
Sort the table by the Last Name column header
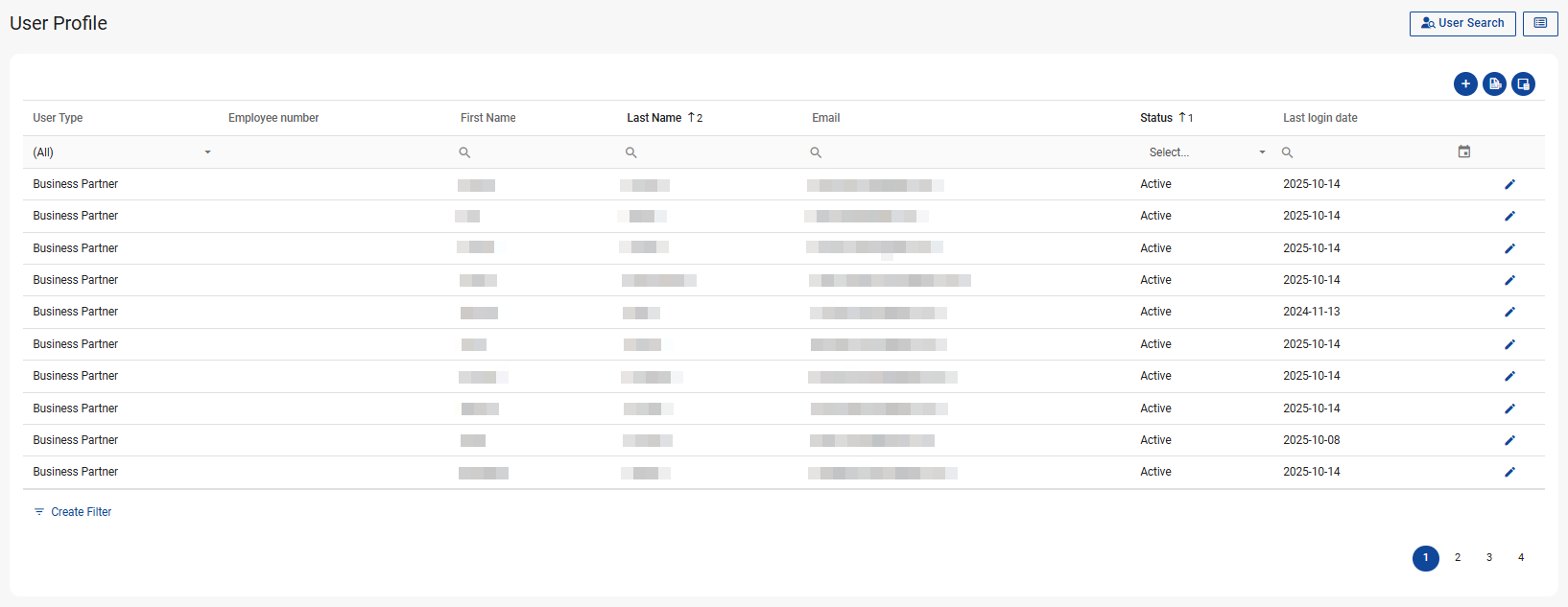653,118
